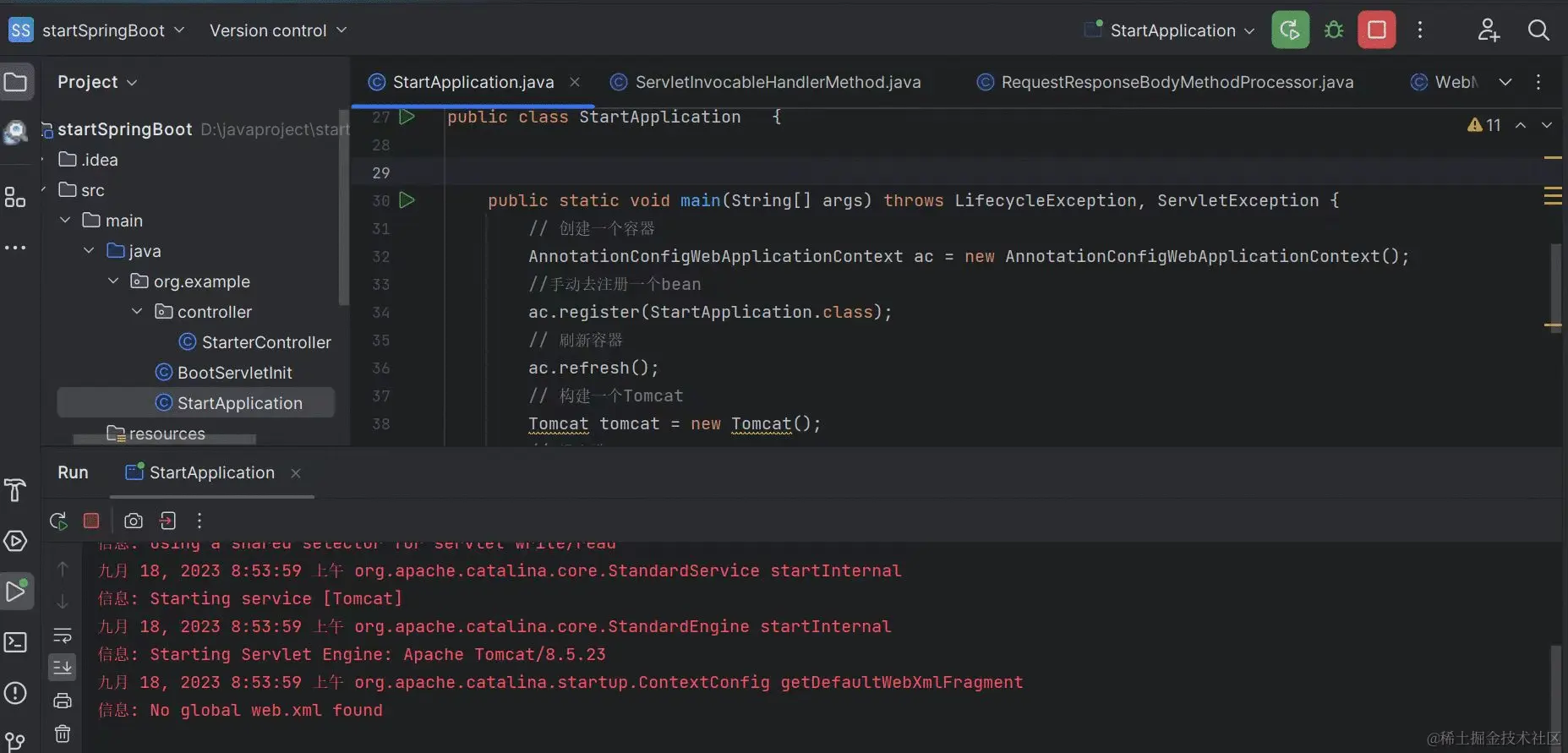The height and width of the screenshot is (753, 1568).
Task: Open the magnifier plugin icon in left sidebar
Action: (x=15, y=132)
